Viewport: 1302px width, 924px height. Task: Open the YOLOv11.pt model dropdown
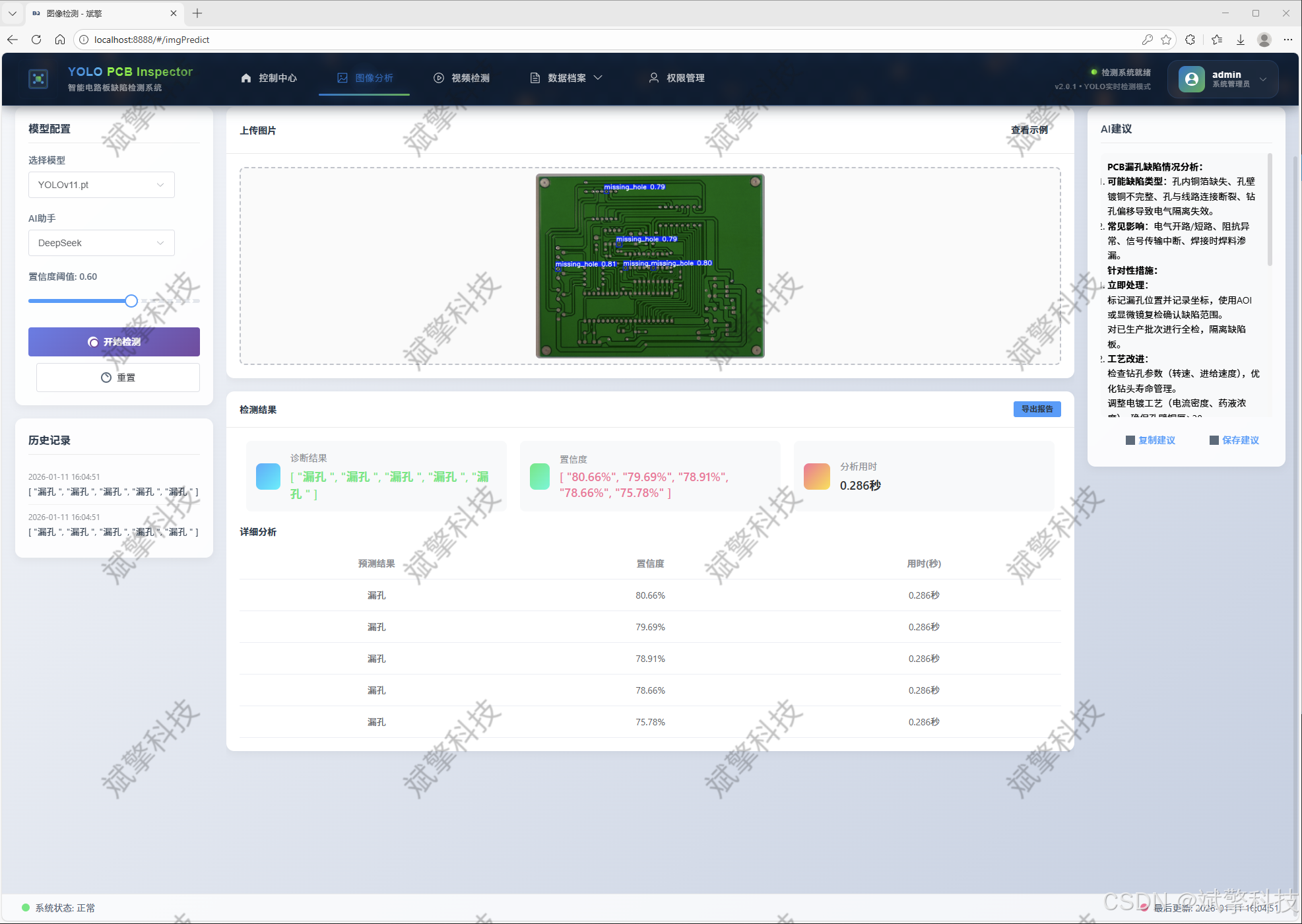click(x=102, y=185)
